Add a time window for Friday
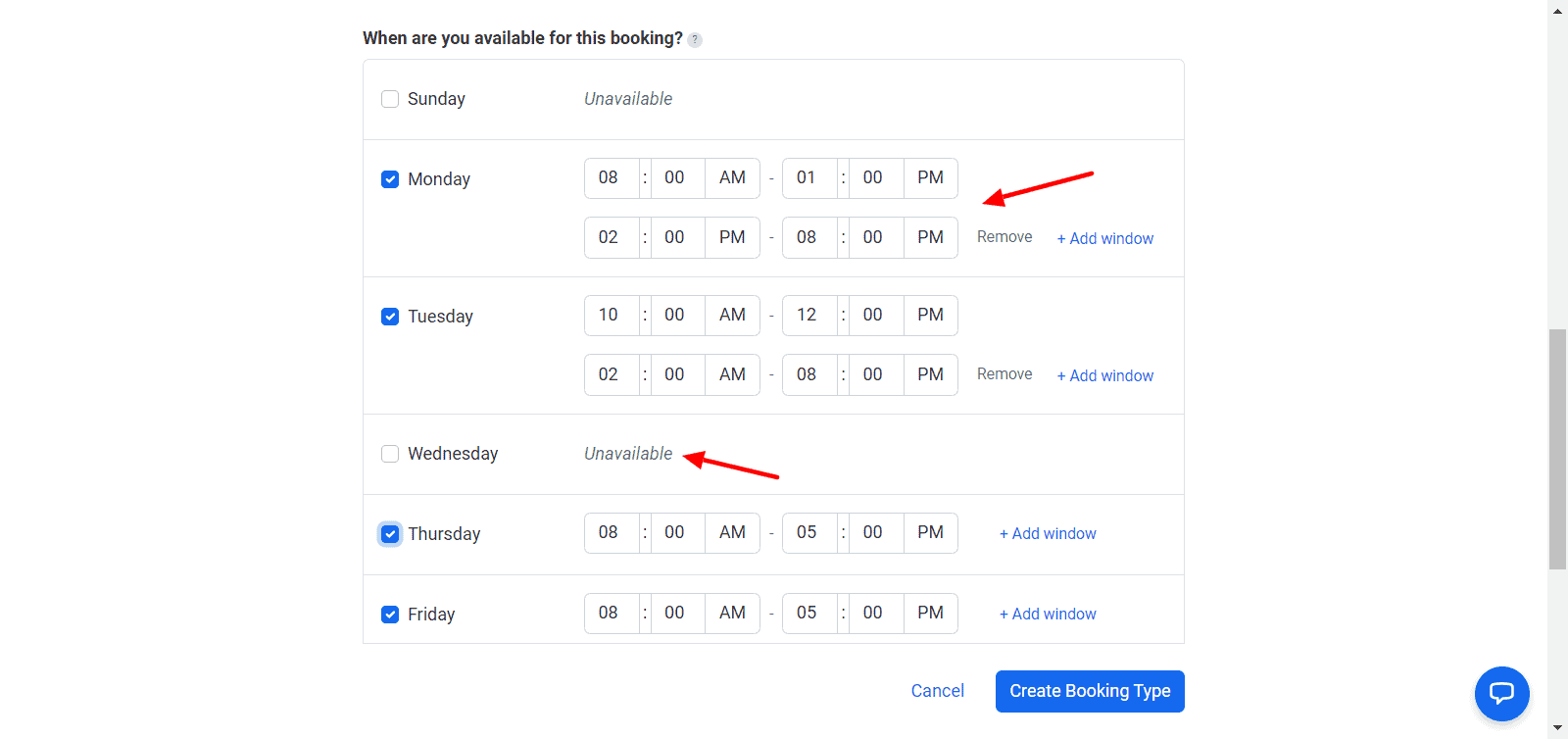Image resolution: width=1568 pixels, height=739 pixels. (1048, 615)
